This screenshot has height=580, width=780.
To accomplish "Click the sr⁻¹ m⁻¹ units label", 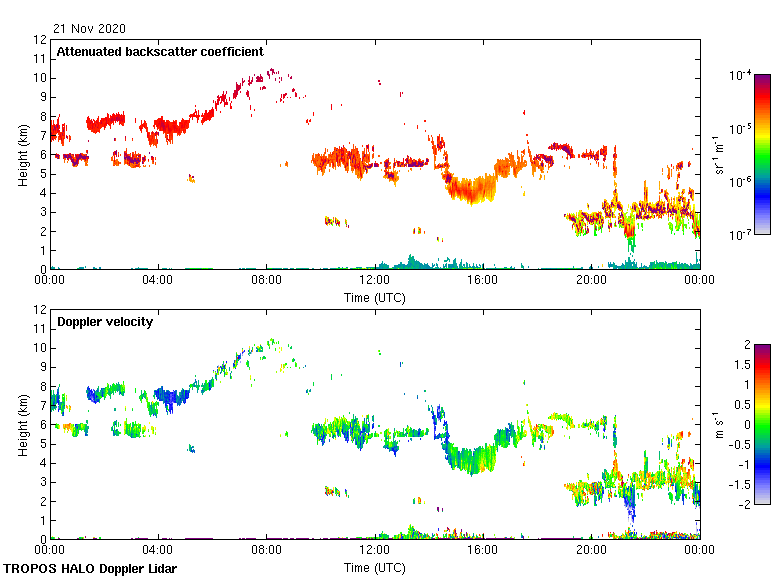I will click(x=720, y=154).
